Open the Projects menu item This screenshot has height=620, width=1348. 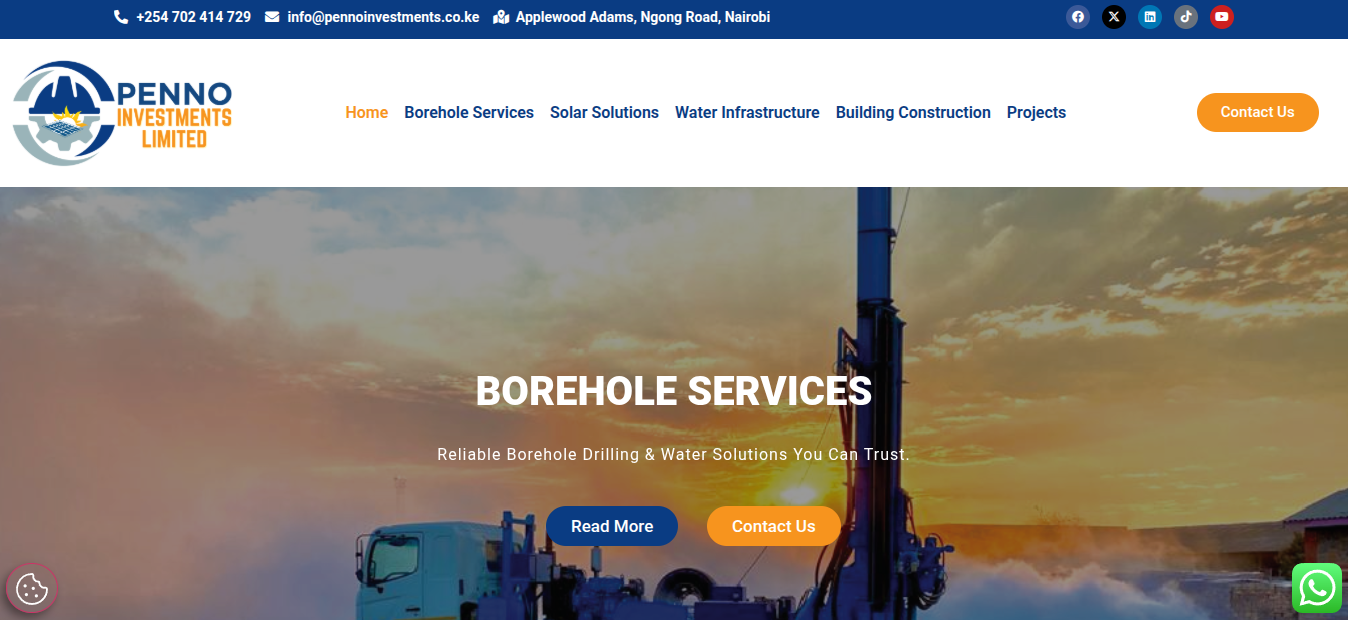[x=1036, y=113]
